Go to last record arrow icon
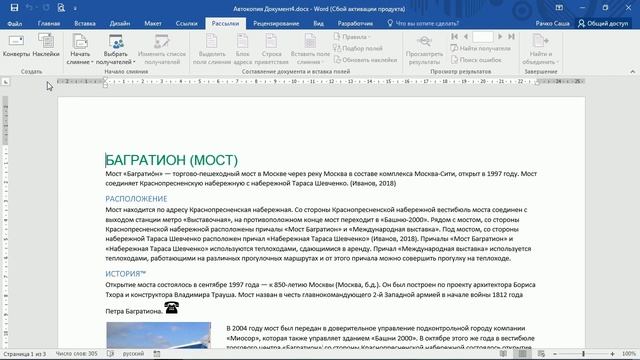Image resolution: width=640 pixels, height=360 pixels. point(511,37)
